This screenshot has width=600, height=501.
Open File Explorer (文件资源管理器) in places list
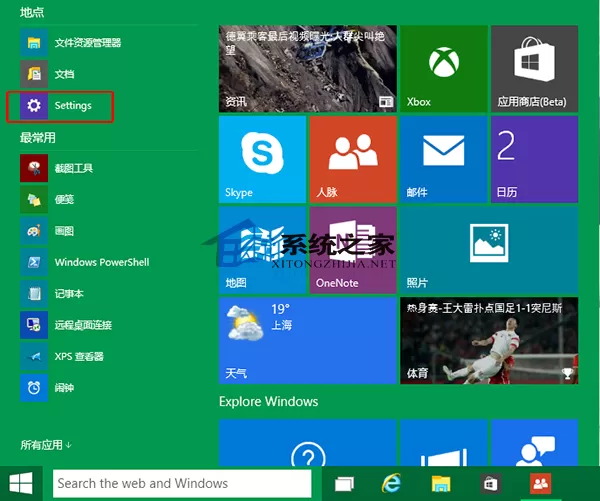point(71,42)
